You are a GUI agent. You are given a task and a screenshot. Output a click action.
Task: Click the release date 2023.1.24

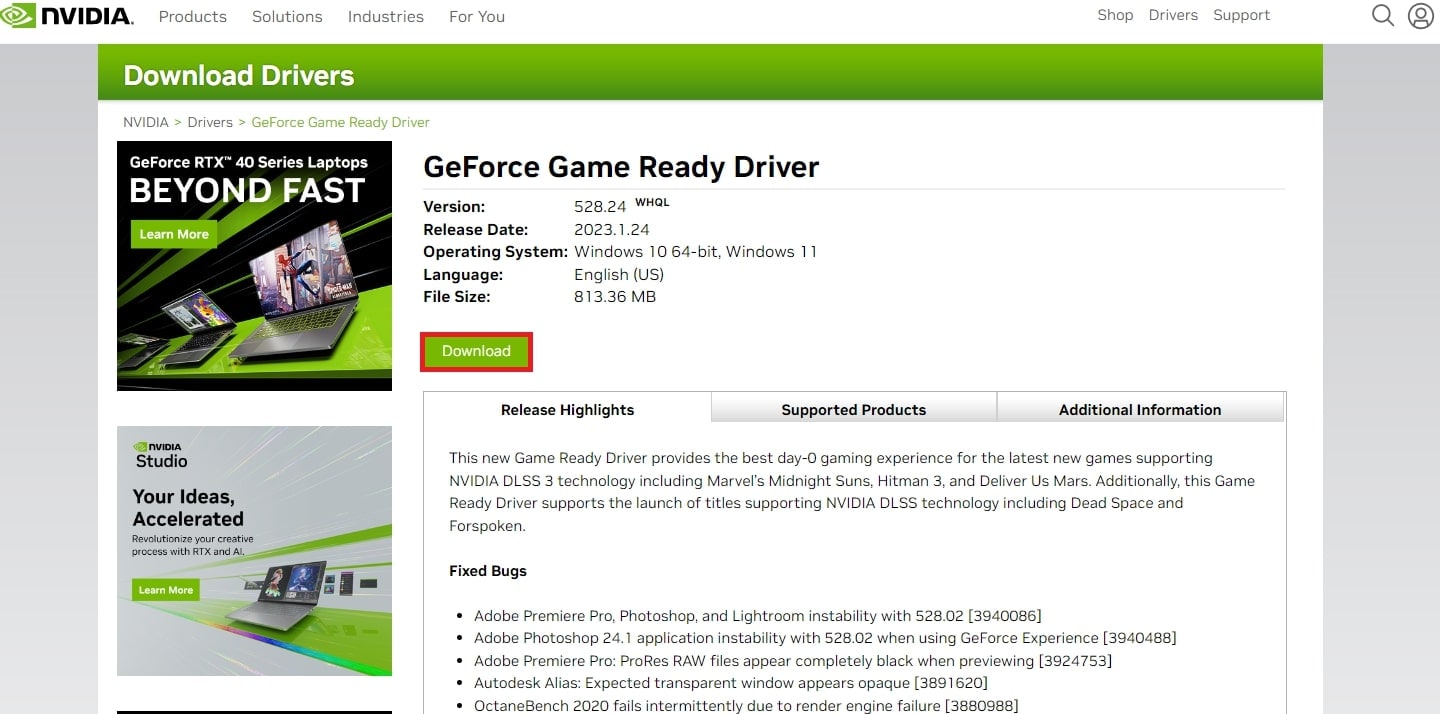(612, 229)
